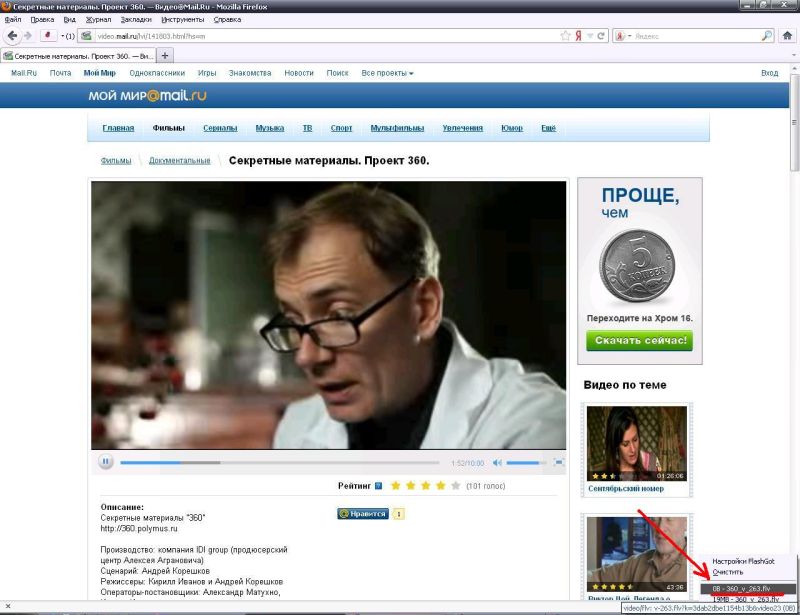The image size is (800, 615).
Task: Click the Вход login link
Action: (x=769, y=73)
